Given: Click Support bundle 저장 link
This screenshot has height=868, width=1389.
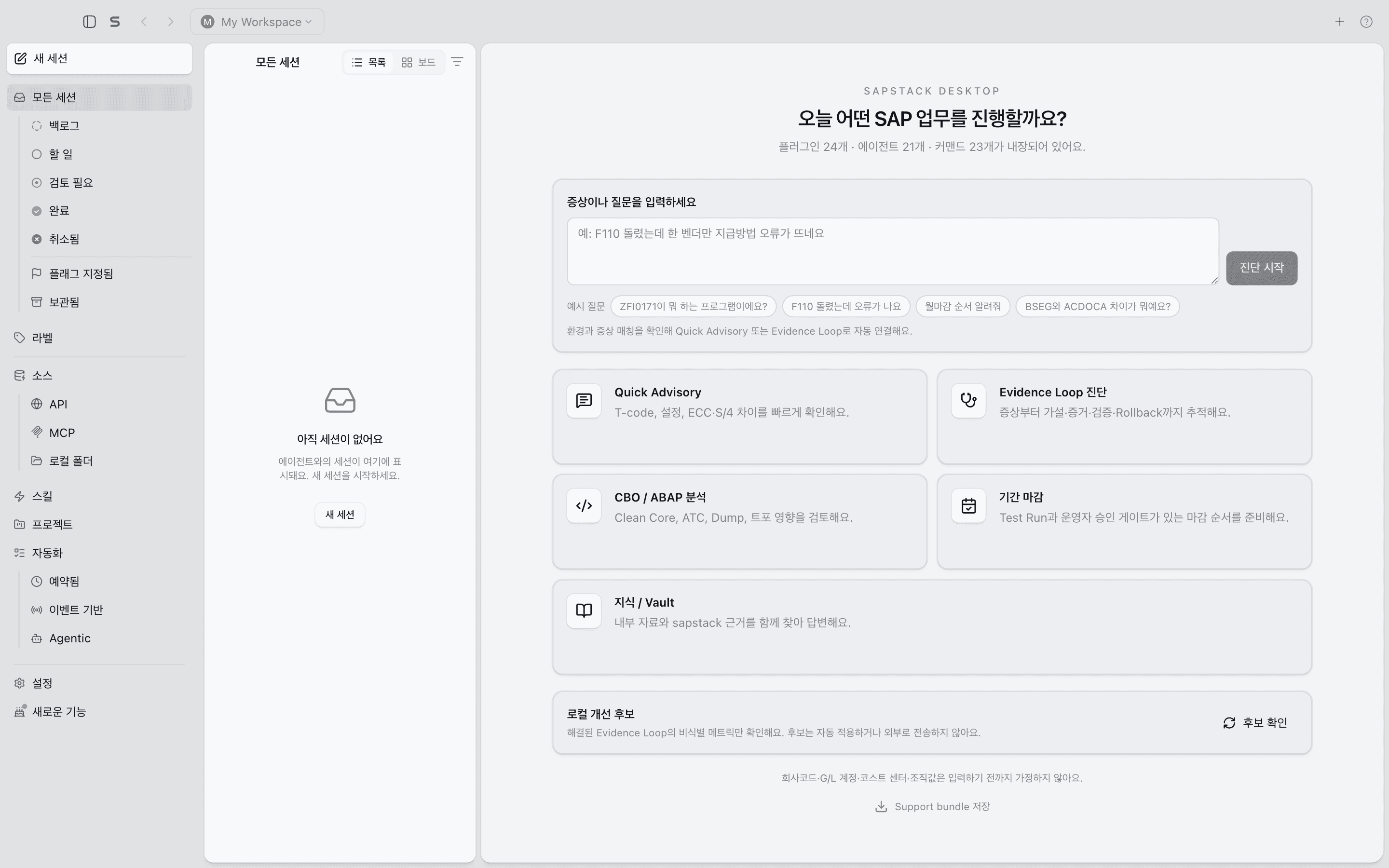Looking at the screenshot, I should click(x=932, y=807).
